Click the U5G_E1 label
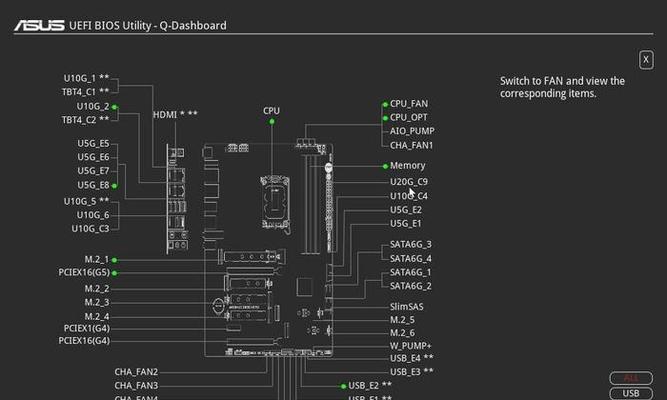 [406, 223]
